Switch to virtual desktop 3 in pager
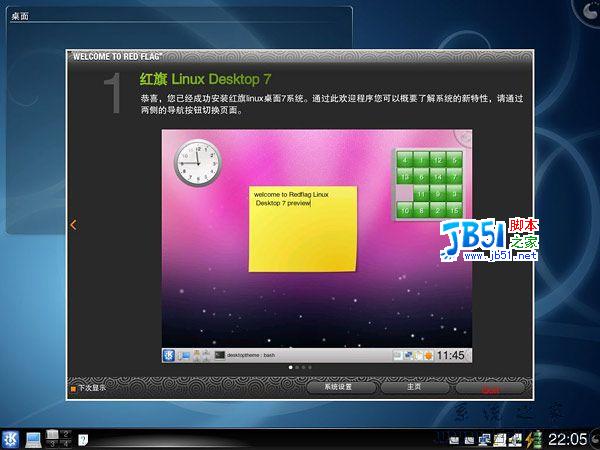This screenshot has height=450, width=600. pos(52,443)
